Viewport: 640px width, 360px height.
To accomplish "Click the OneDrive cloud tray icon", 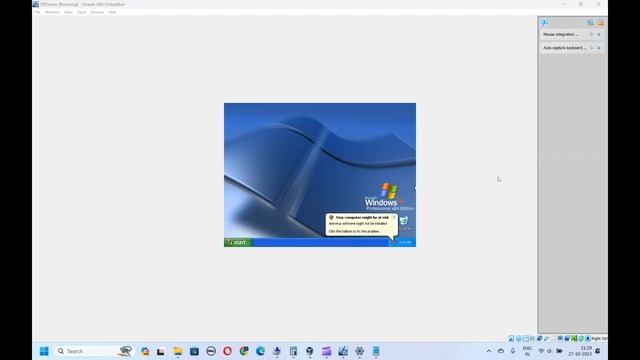I will pyautogui.click(x=501, y=351).
